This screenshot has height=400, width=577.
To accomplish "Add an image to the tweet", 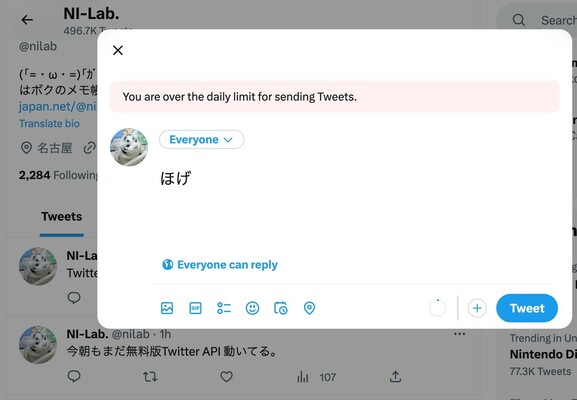I will [x=167, y=308].
